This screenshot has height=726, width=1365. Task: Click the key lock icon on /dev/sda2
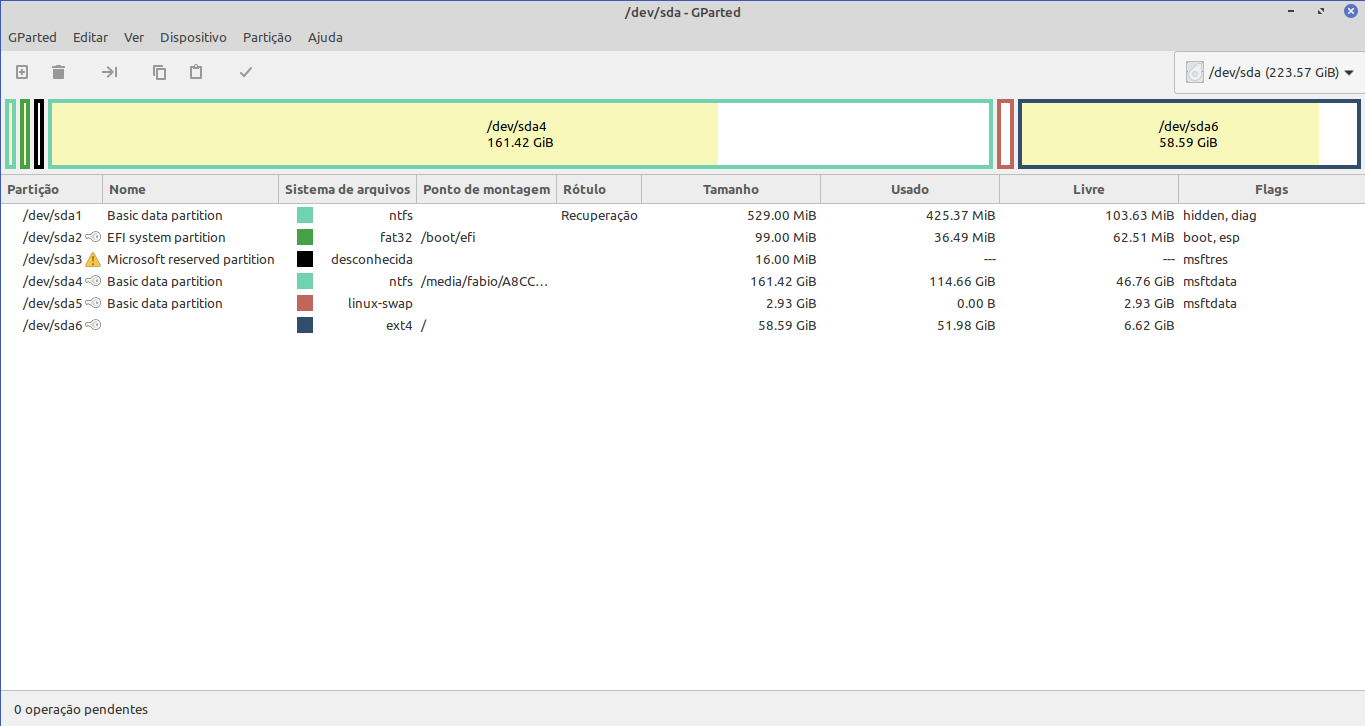click(x=93, y=237)
